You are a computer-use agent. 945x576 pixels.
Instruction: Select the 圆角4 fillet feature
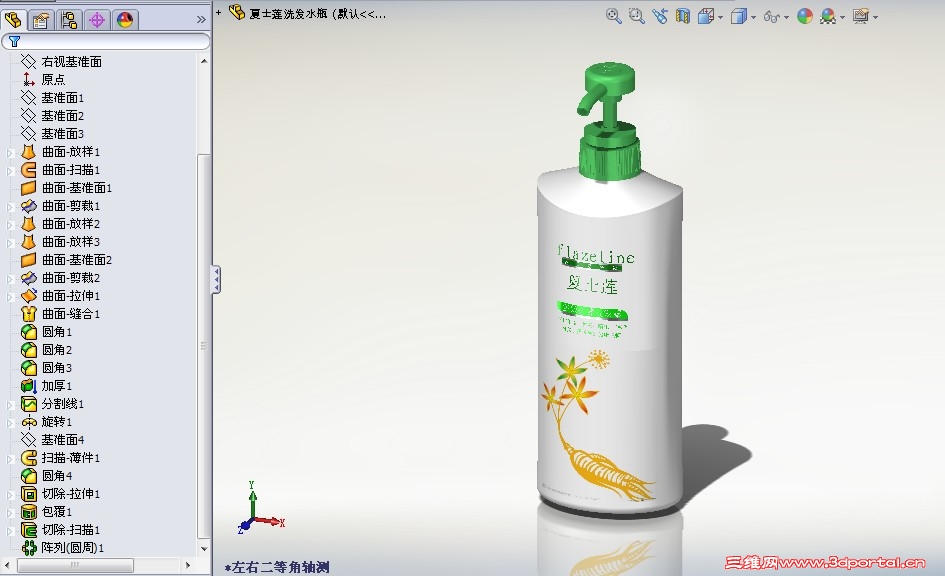57,476
